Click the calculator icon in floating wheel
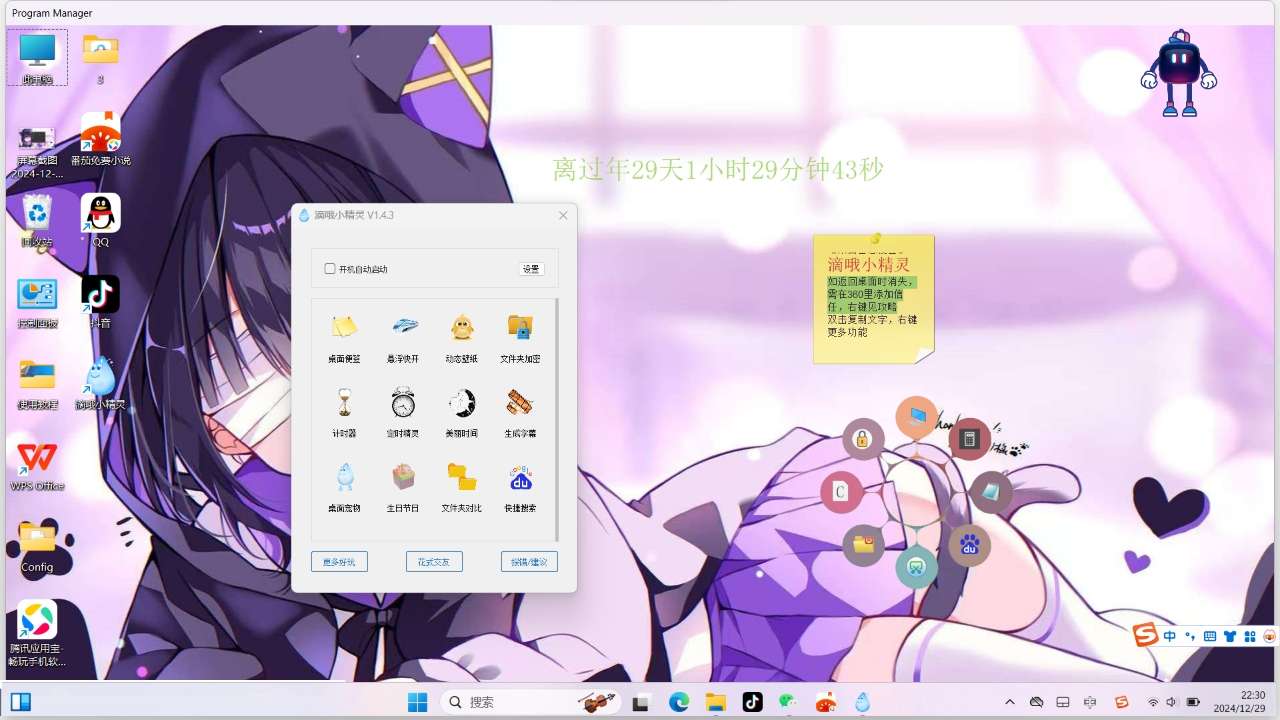This screenshot has width=1280, height=720. coord(969,439)
